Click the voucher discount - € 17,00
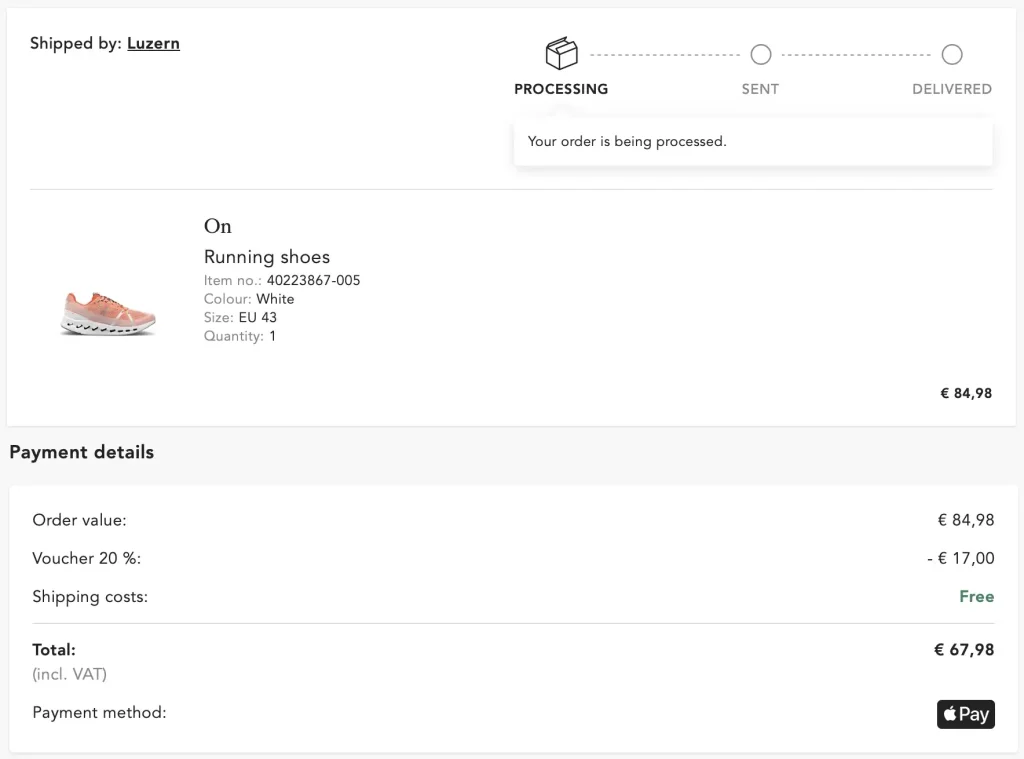Screen dimensions: 1024x759 [x=961, y=558]
